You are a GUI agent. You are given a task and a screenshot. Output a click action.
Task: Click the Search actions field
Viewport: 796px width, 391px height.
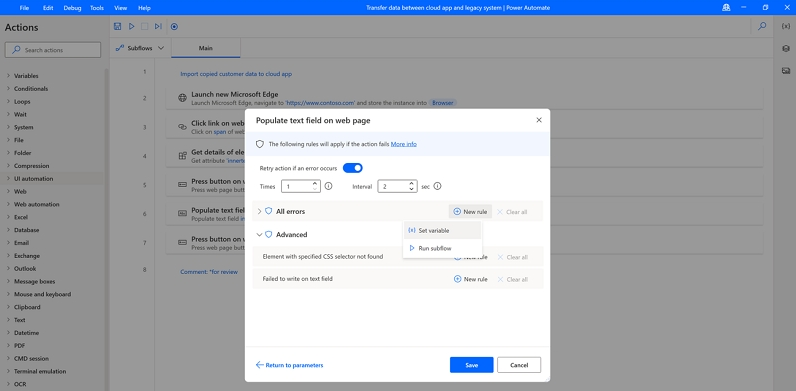pyautogui.click(x=53, y=50)
